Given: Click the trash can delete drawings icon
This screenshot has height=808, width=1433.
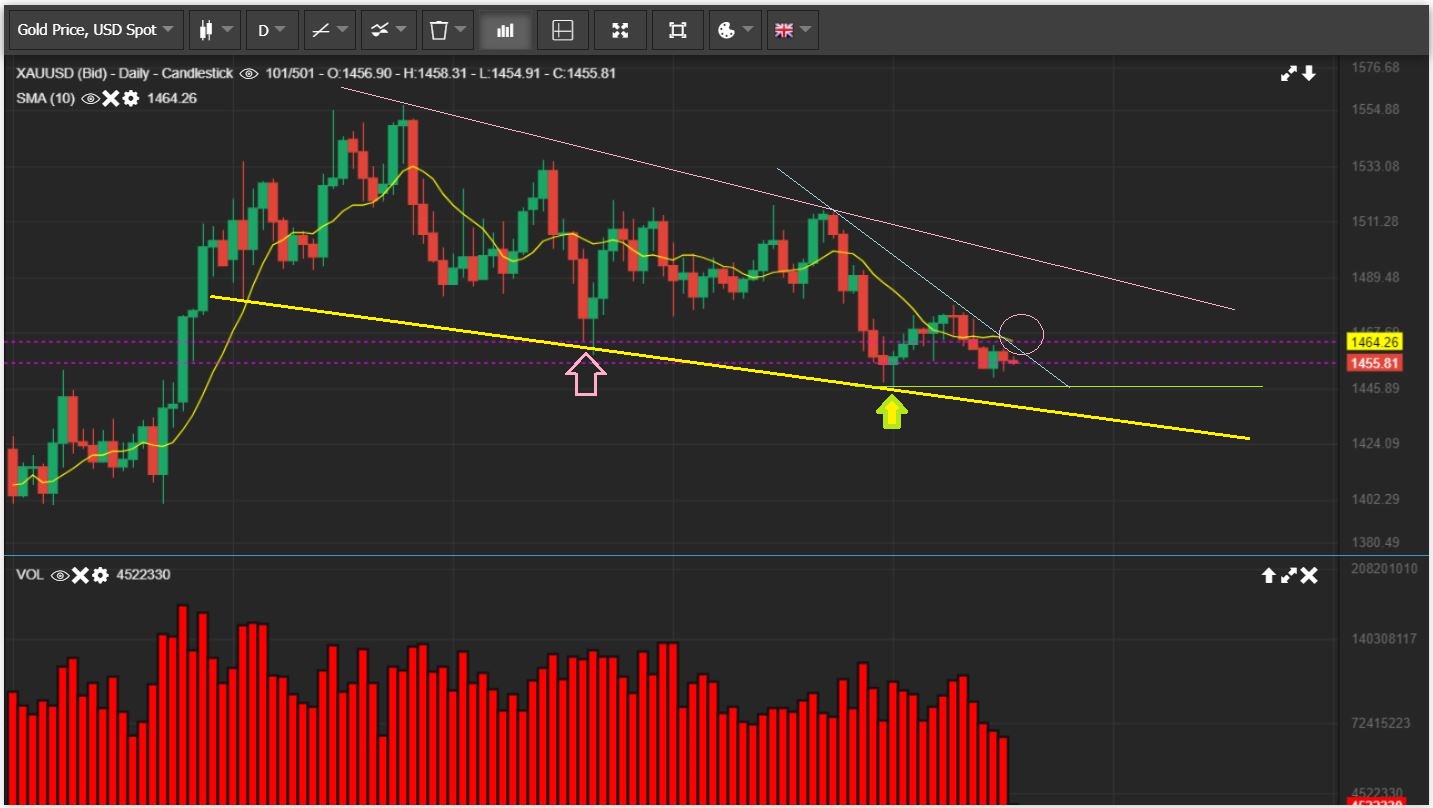Looking at the screenshot, I should click(x=446, y=30).
